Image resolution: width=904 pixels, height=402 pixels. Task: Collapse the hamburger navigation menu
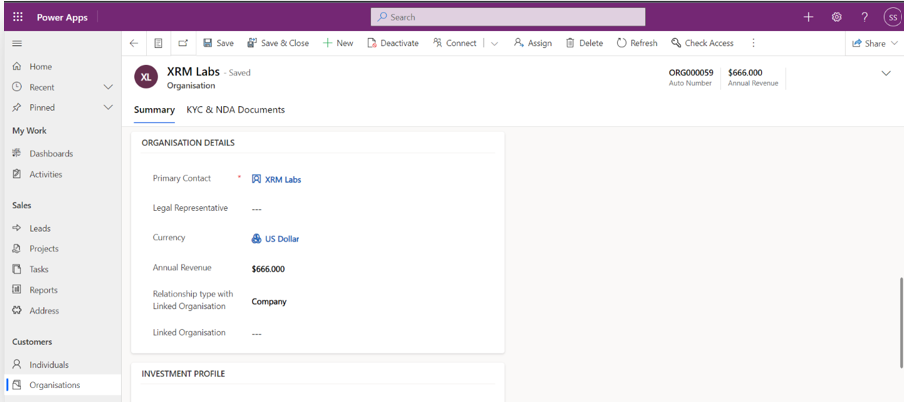click(x=17, y=43)
